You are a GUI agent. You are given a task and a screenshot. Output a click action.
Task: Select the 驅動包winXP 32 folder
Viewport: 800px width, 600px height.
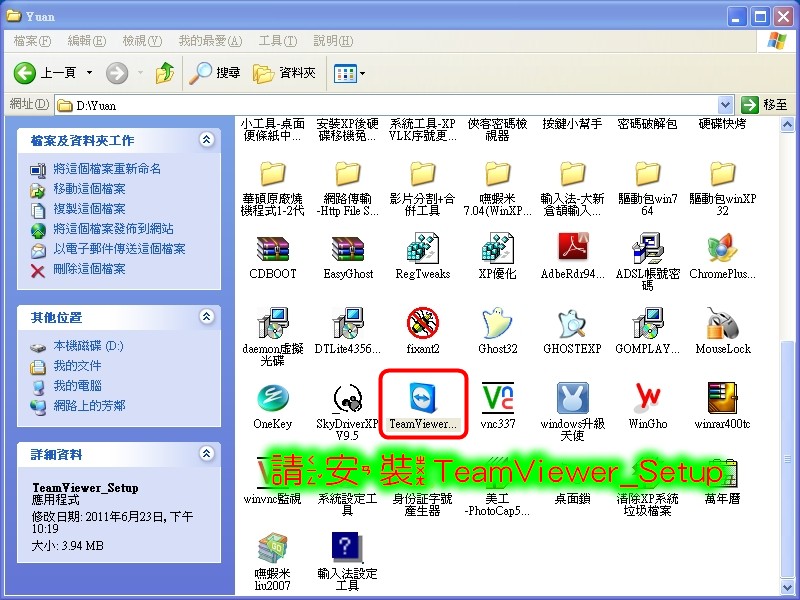(x=722, y=174)
